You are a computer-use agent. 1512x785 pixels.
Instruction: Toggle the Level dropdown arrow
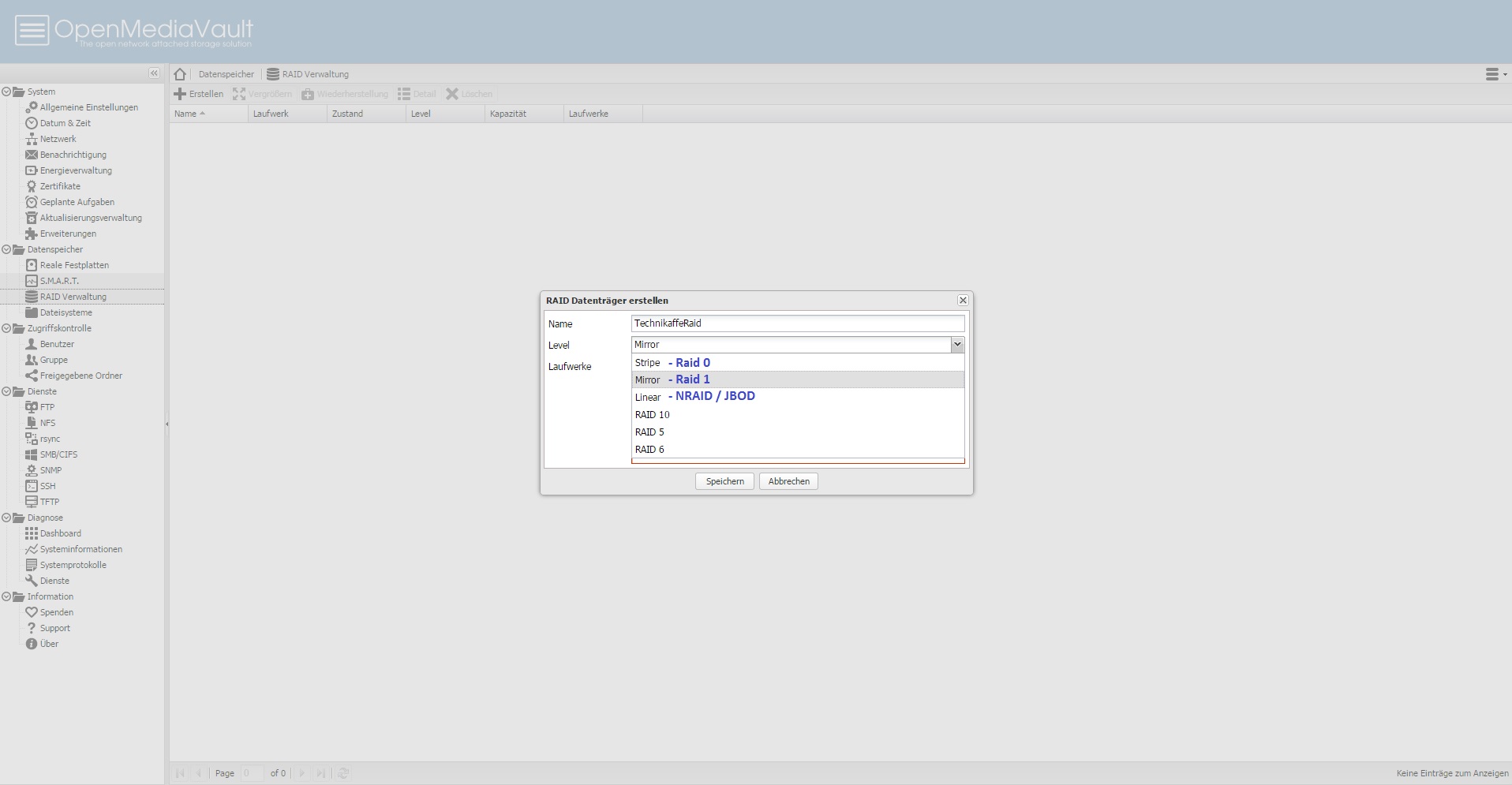(x=957, y=345)
